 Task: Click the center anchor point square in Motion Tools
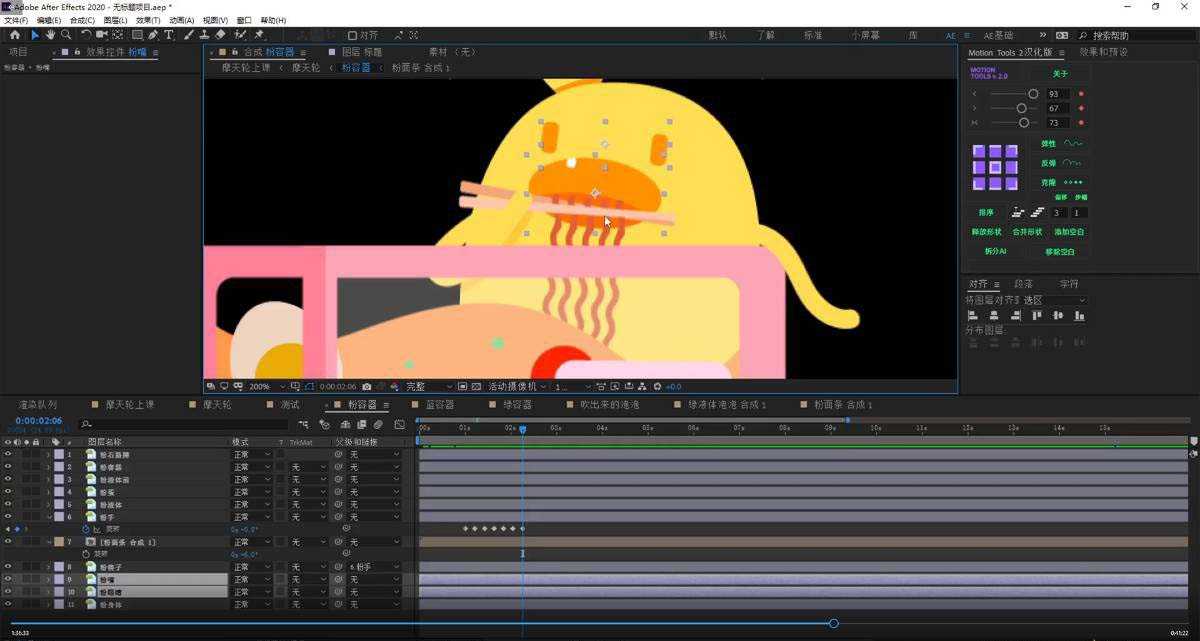995,167
